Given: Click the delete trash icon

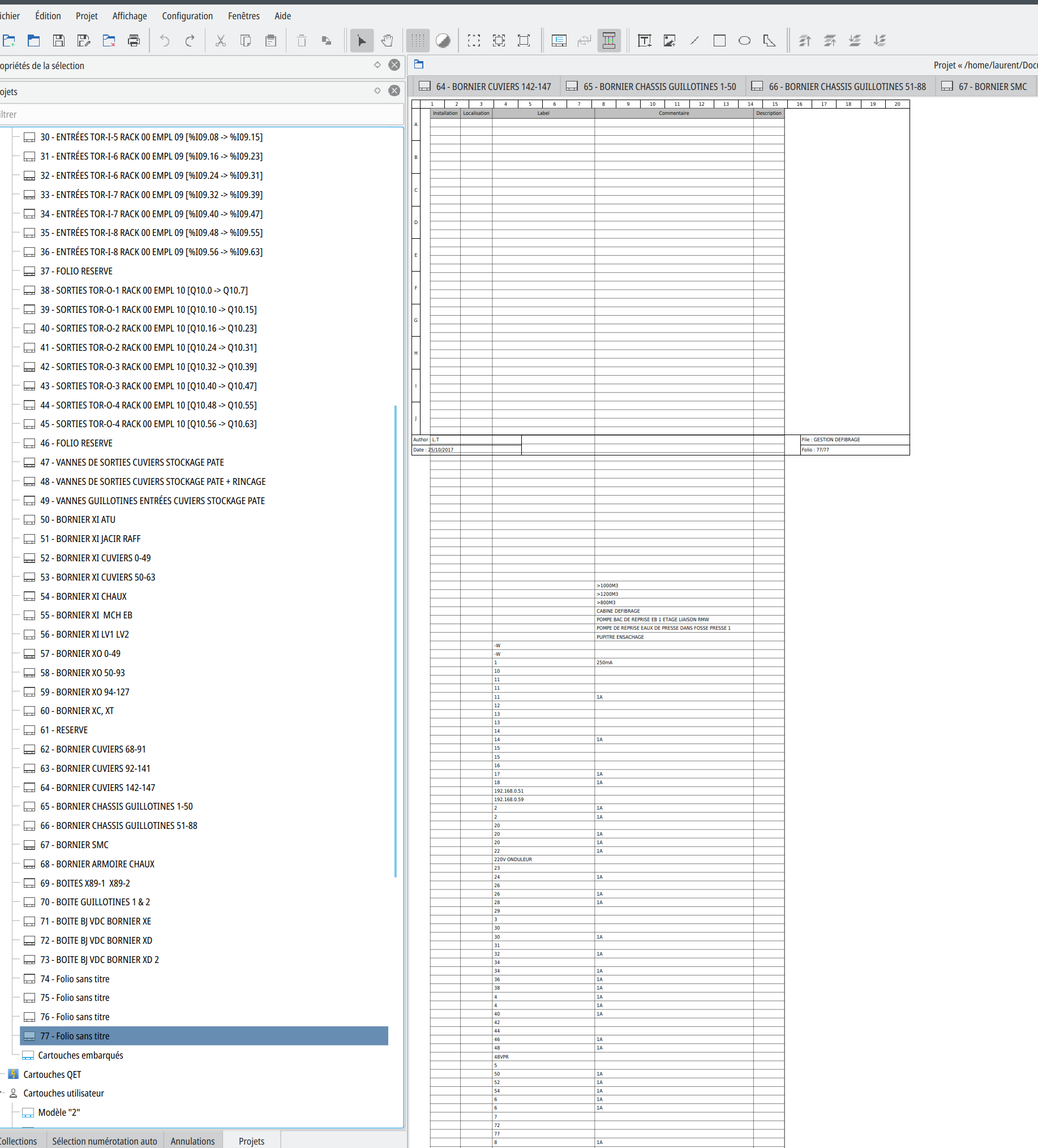Looking at the screenshot, I should pyautogui.click(x=301, y=40).
